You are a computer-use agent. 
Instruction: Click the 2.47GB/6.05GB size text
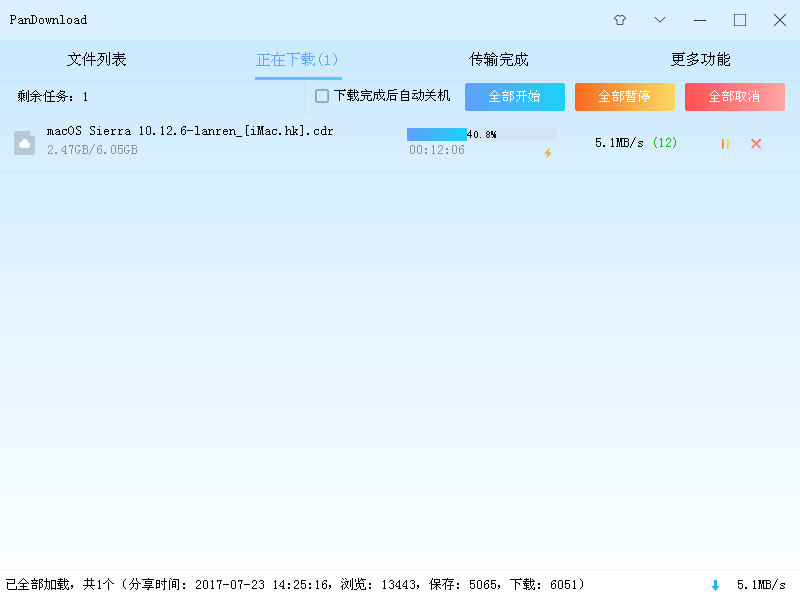coord(92,150)
